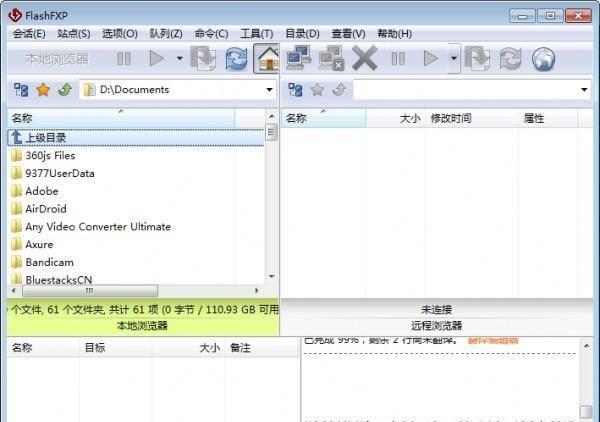Viewport: 600px width, 422px height.
Task: Open the 帮助(H) menu
Action: point(395,34)
